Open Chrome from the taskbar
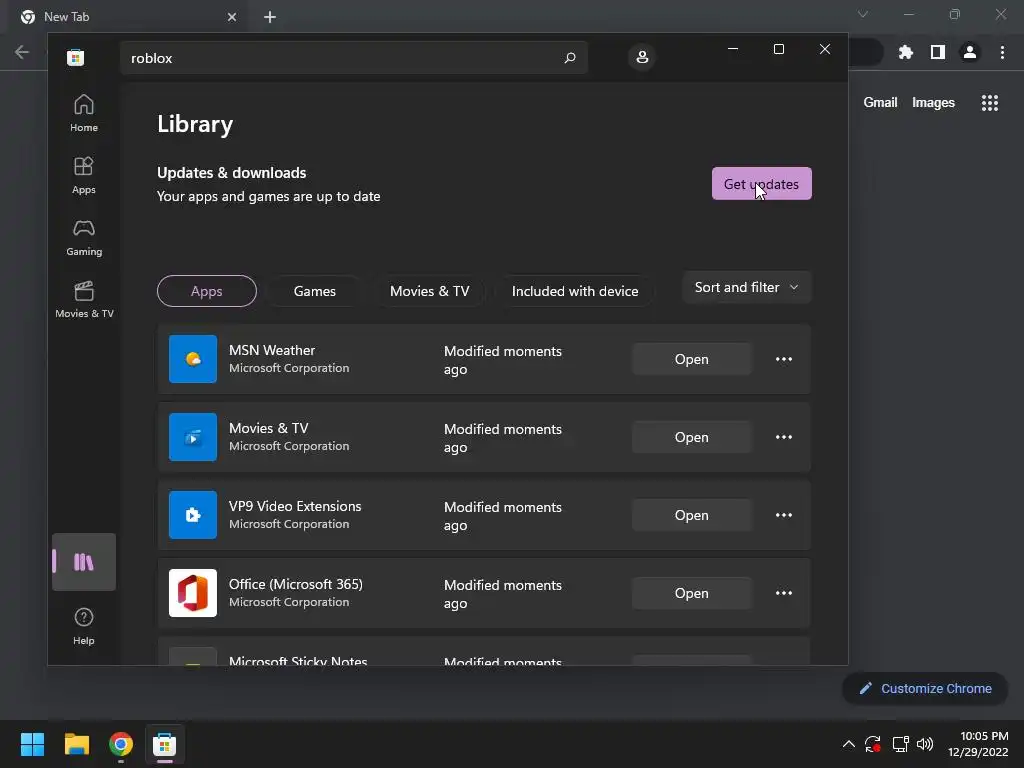The image size is (1024, 768). pos(121,744)
